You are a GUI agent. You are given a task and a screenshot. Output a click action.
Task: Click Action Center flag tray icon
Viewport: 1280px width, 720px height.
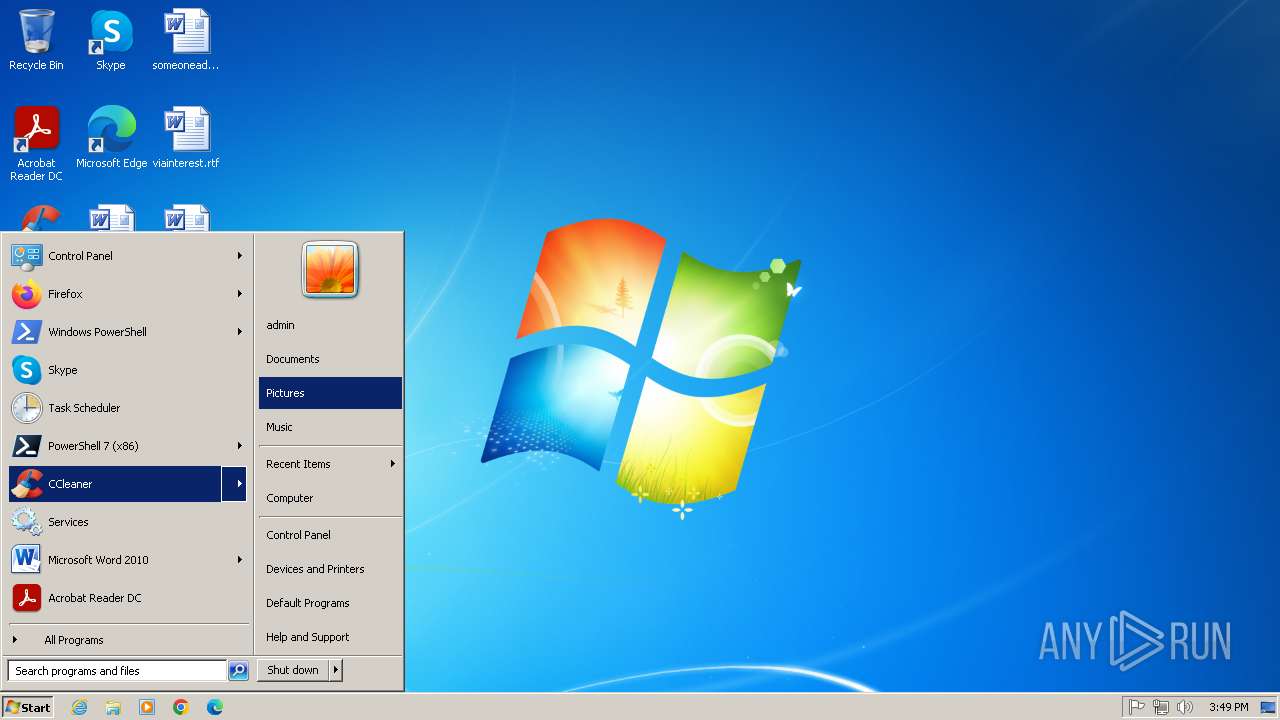tap(1137, 707)
